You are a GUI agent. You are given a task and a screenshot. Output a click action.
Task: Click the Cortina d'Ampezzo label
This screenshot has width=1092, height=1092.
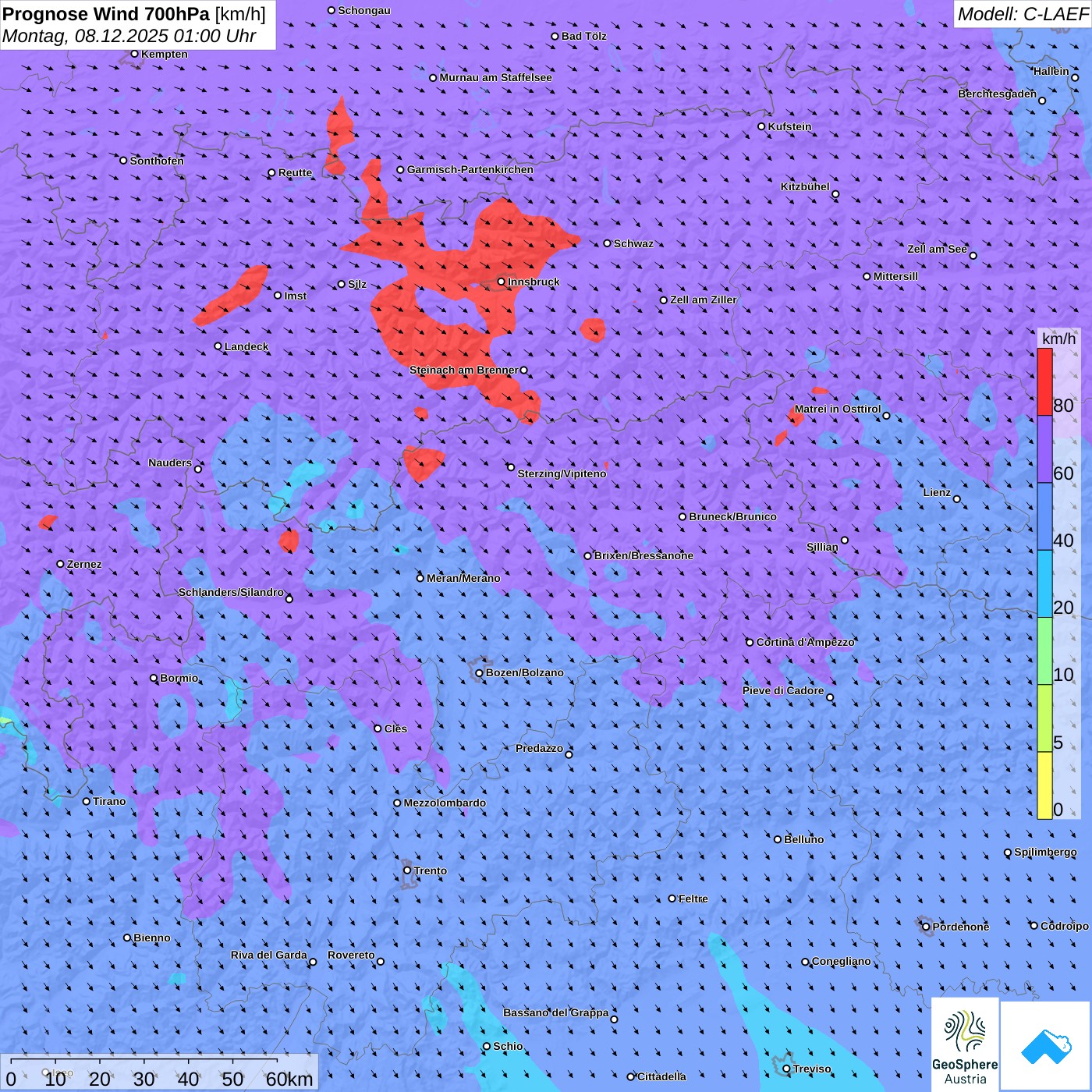click(805, 642)
